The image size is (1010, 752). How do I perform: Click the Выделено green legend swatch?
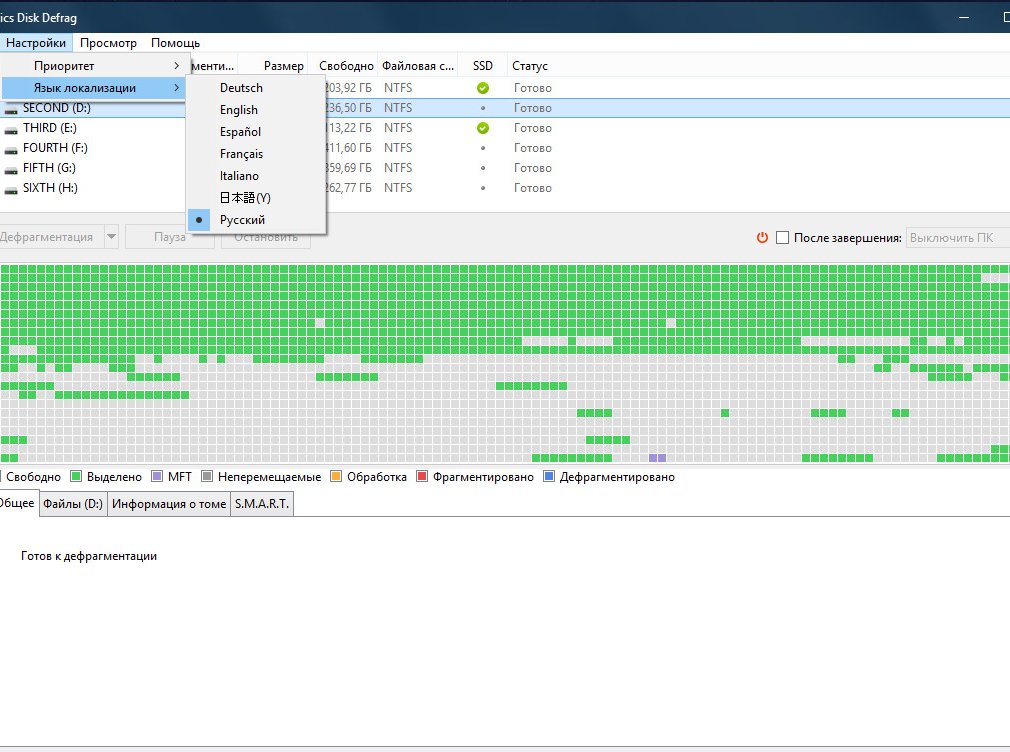click(76, 476)
